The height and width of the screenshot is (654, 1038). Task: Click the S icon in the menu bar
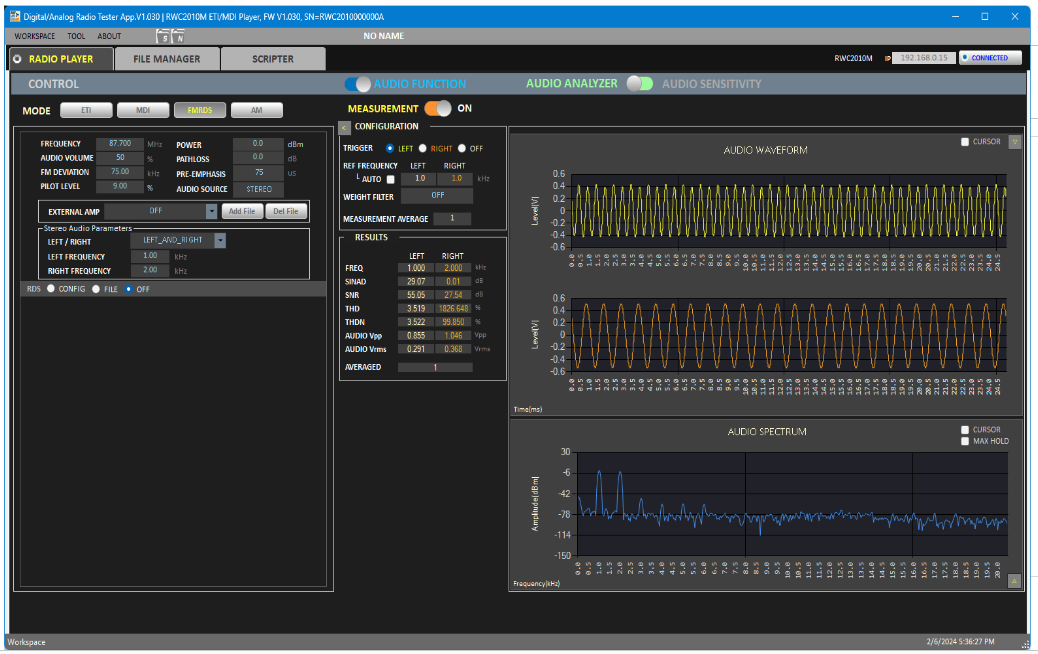pyautogui.click(x=165, y=37)
